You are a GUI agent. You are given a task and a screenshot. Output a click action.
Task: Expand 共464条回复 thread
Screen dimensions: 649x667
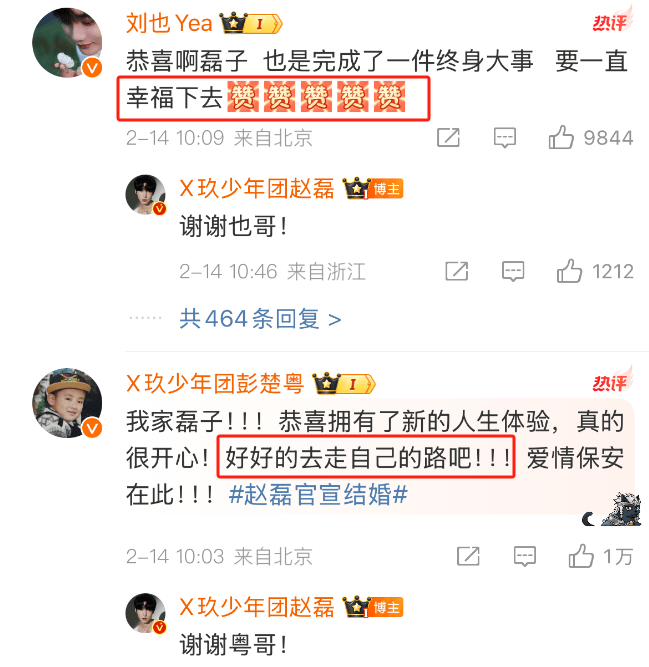(x=260, y=319)
